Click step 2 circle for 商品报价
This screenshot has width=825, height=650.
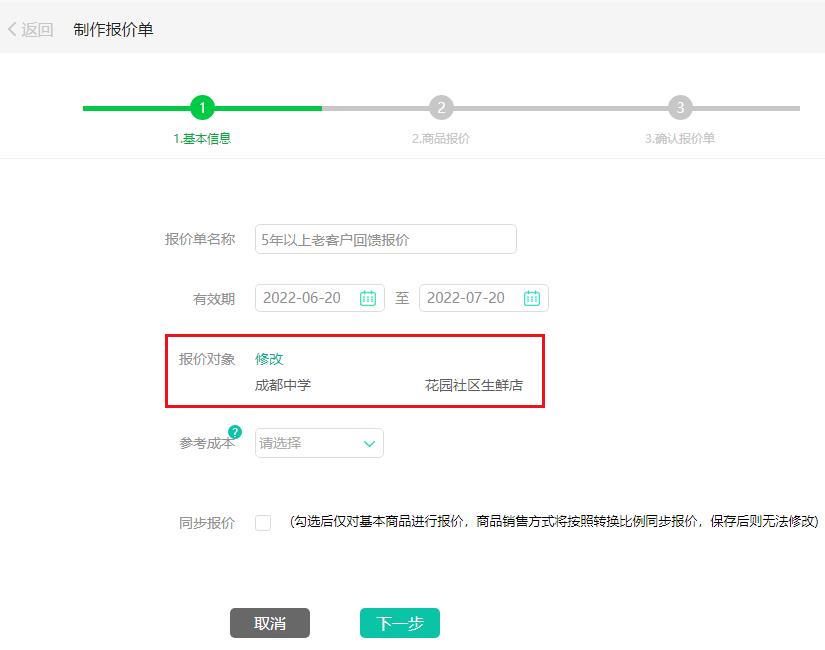pos(442,107)
